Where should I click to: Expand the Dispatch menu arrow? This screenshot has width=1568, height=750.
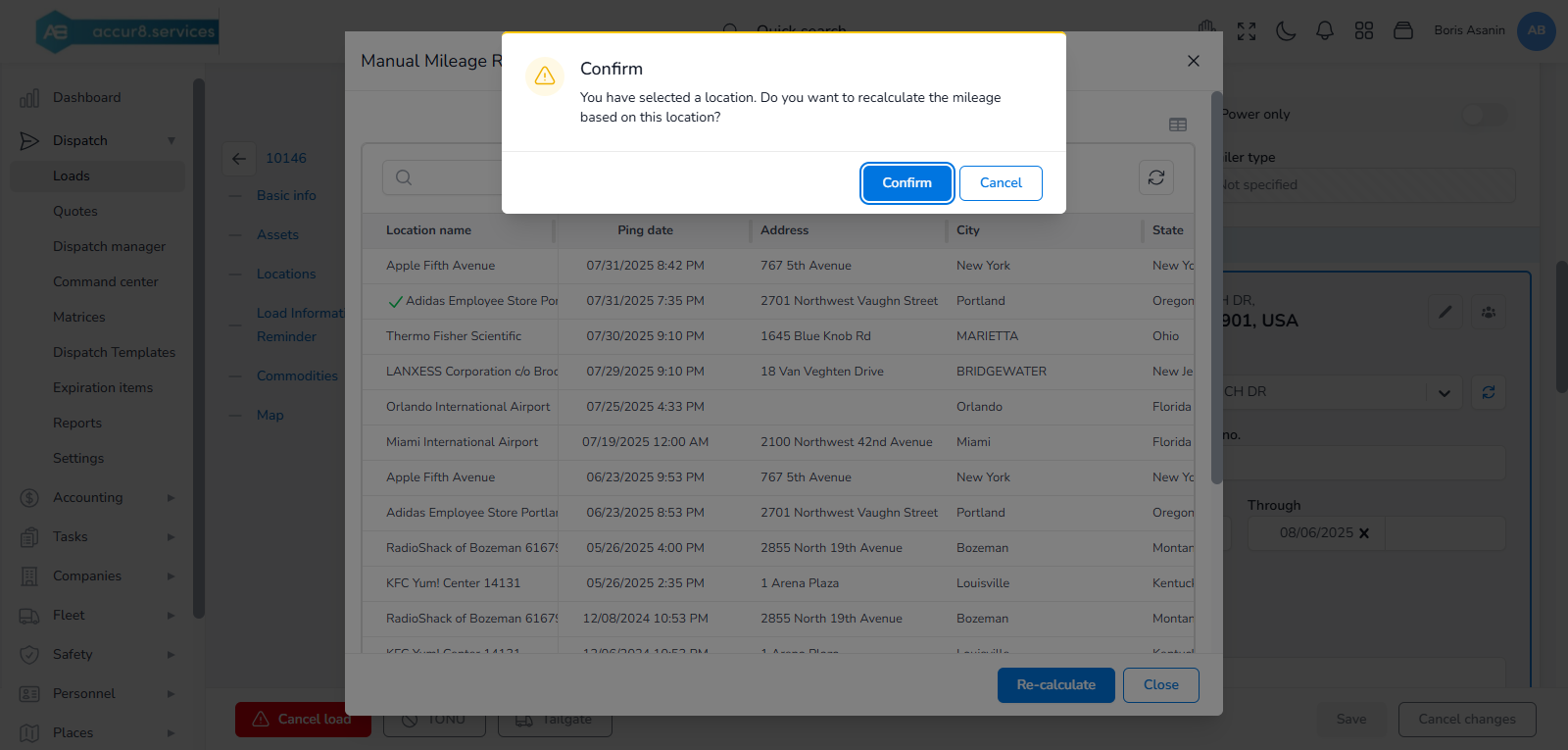pyautogui.click(x=171, y=140)
